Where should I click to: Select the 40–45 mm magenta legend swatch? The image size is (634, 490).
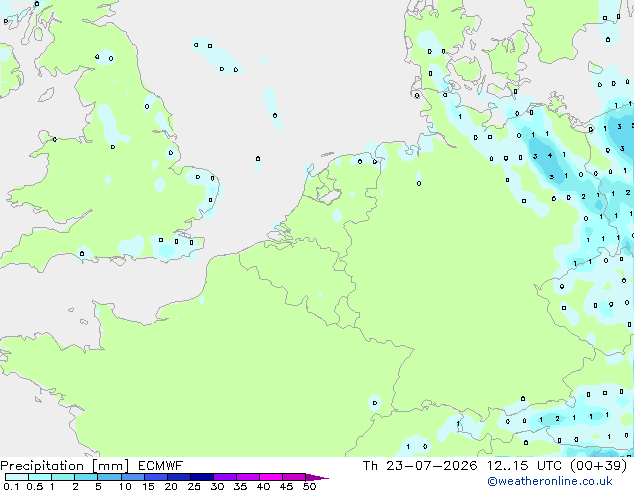271,477
